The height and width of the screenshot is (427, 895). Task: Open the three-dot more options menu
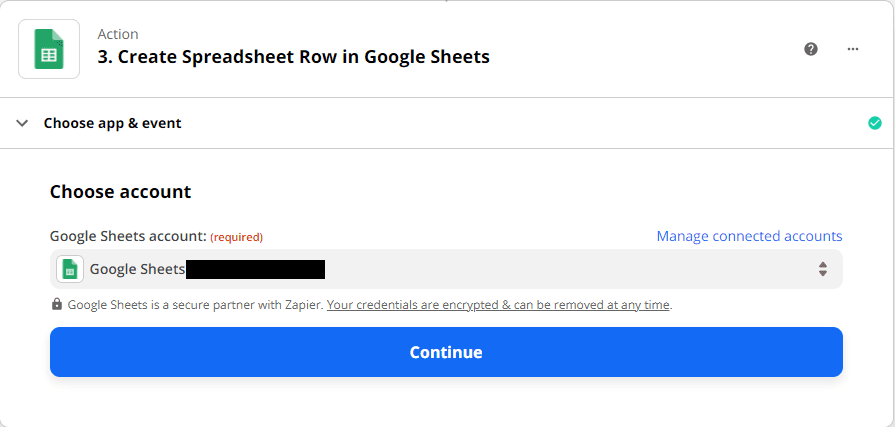(x=853, y=49)
